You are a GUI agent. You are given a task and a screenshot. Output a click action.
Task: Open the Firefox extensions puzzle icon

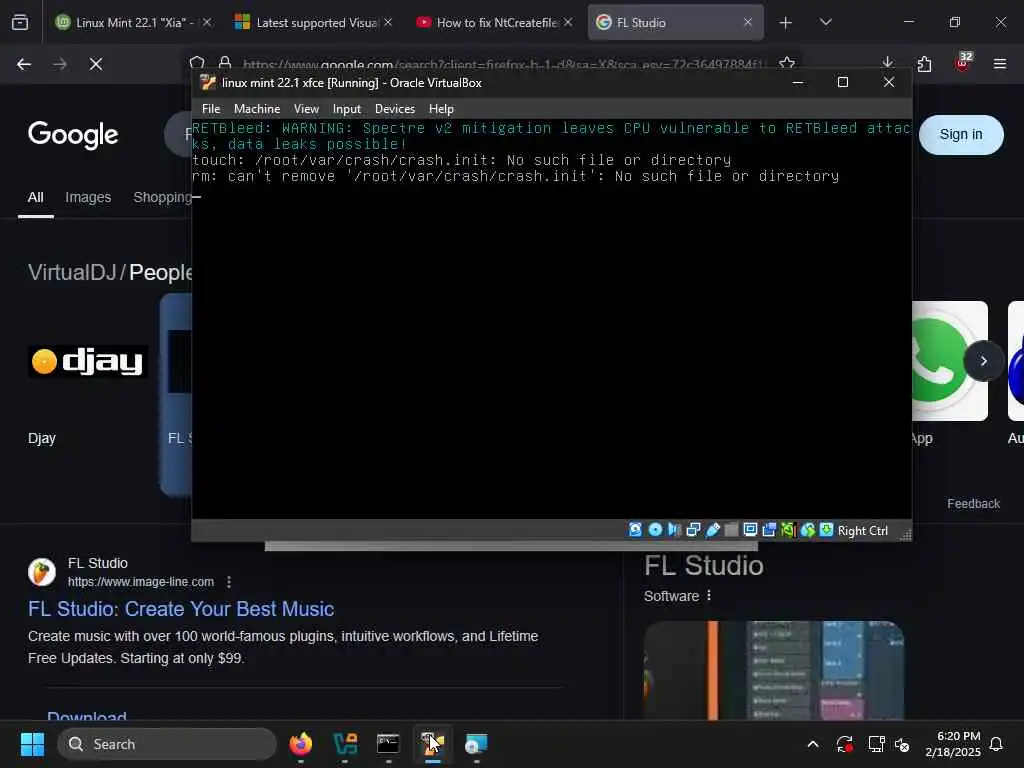[x=924, y=64]
